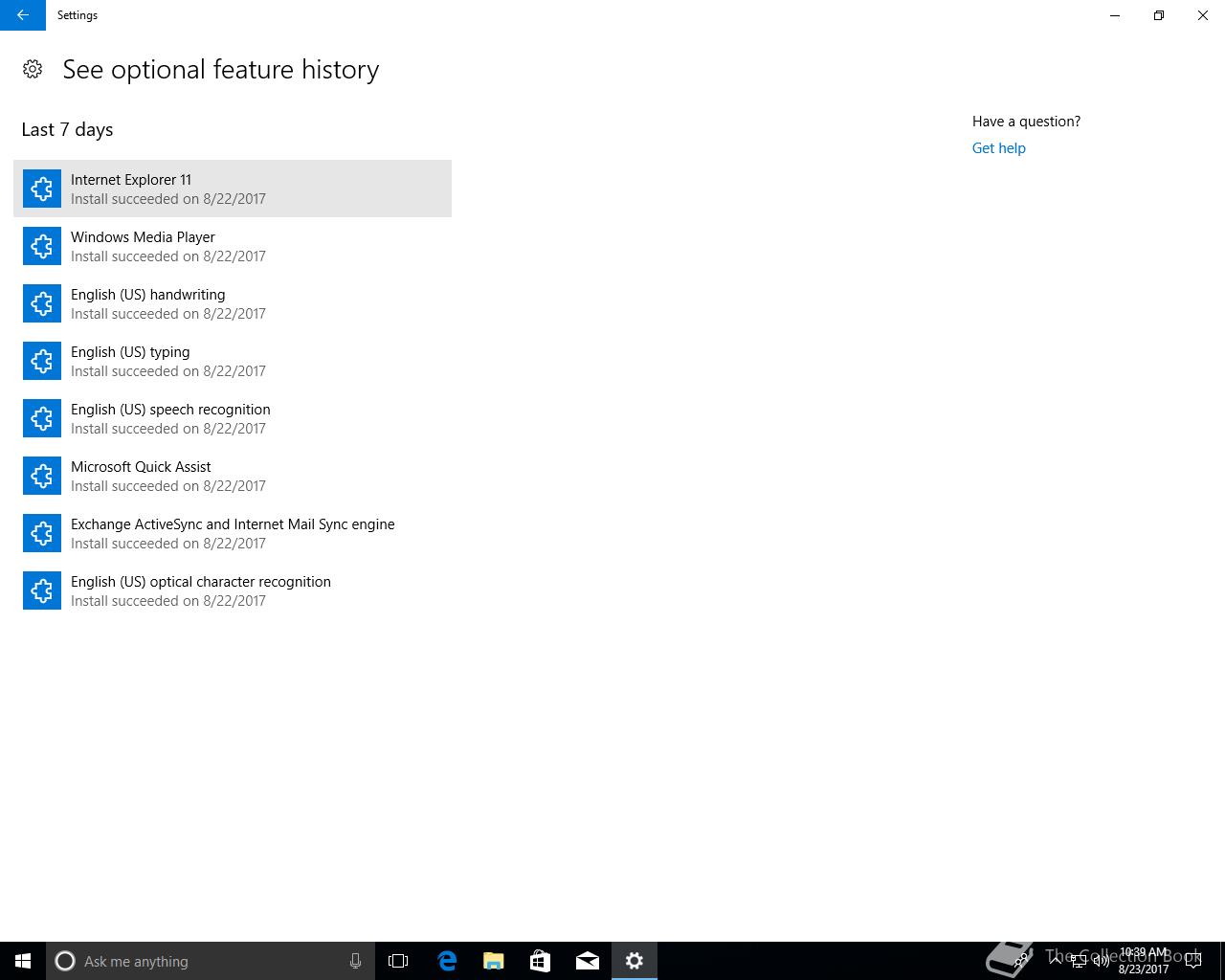Click the puzzle icon next to English (US) handwriting
The width and height of the screenshot is (1225, 980).
pos(42,303)
